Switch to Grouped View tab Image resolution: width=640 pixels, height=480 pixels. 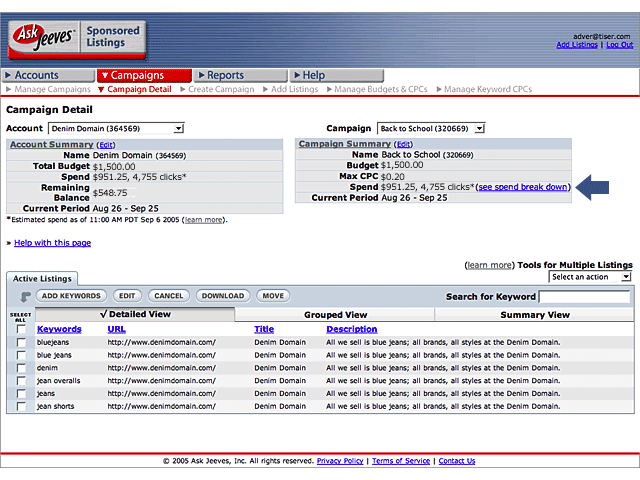pyautogui.click(x=335, y=315)
